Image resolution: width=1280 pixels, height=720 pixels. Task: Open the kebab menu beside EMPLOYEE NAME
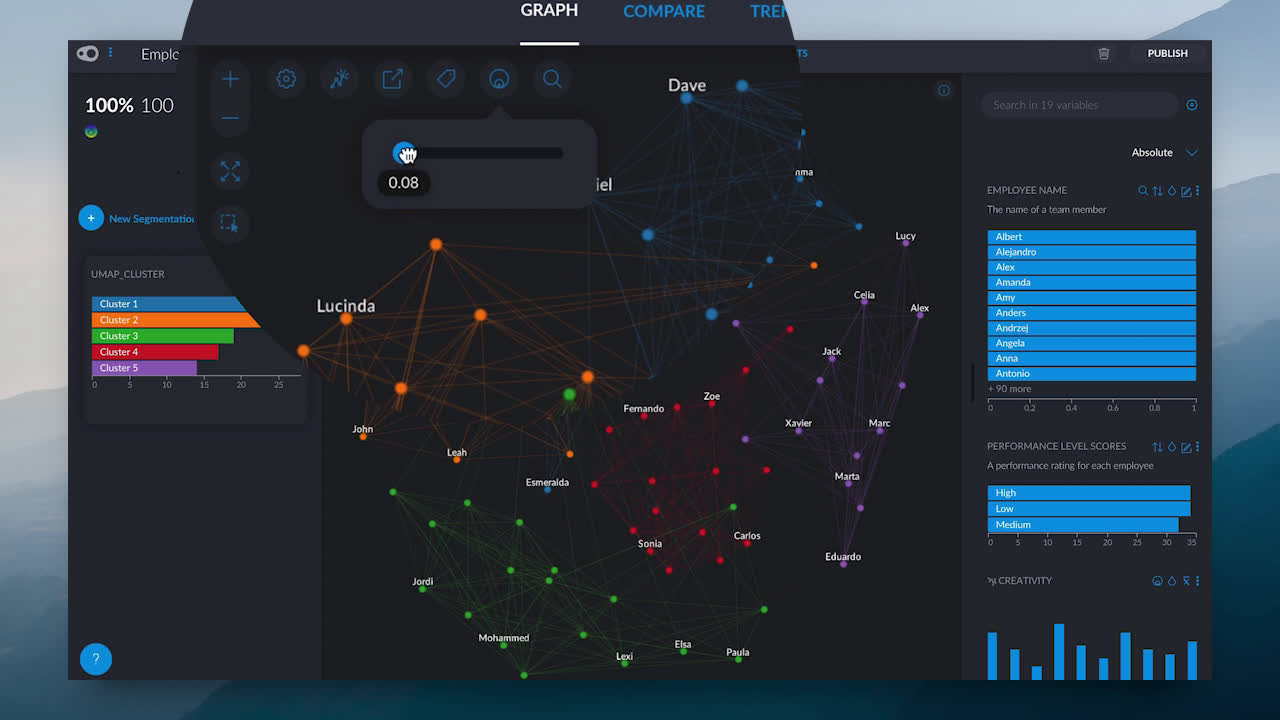coord(1196,190)
